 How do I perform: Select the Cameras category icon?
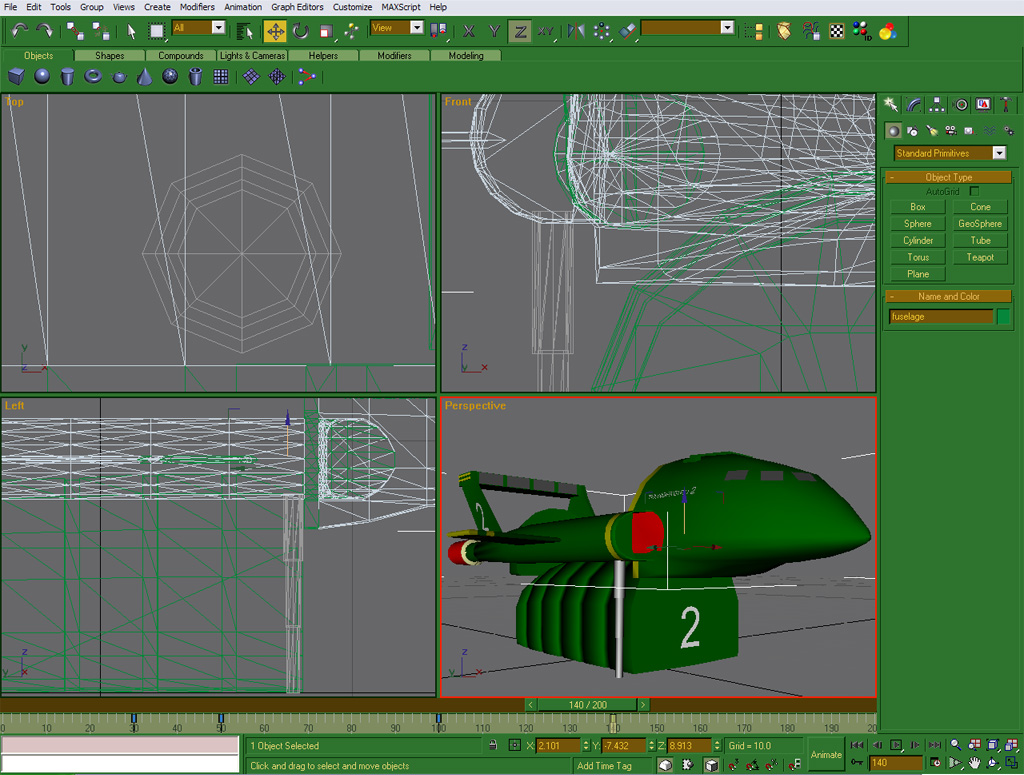coord(951,131)
